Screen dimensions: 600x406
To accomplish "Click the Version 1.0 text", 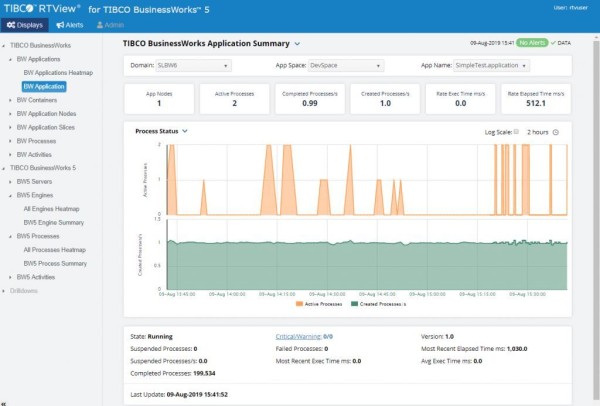I will pos(437,337).
